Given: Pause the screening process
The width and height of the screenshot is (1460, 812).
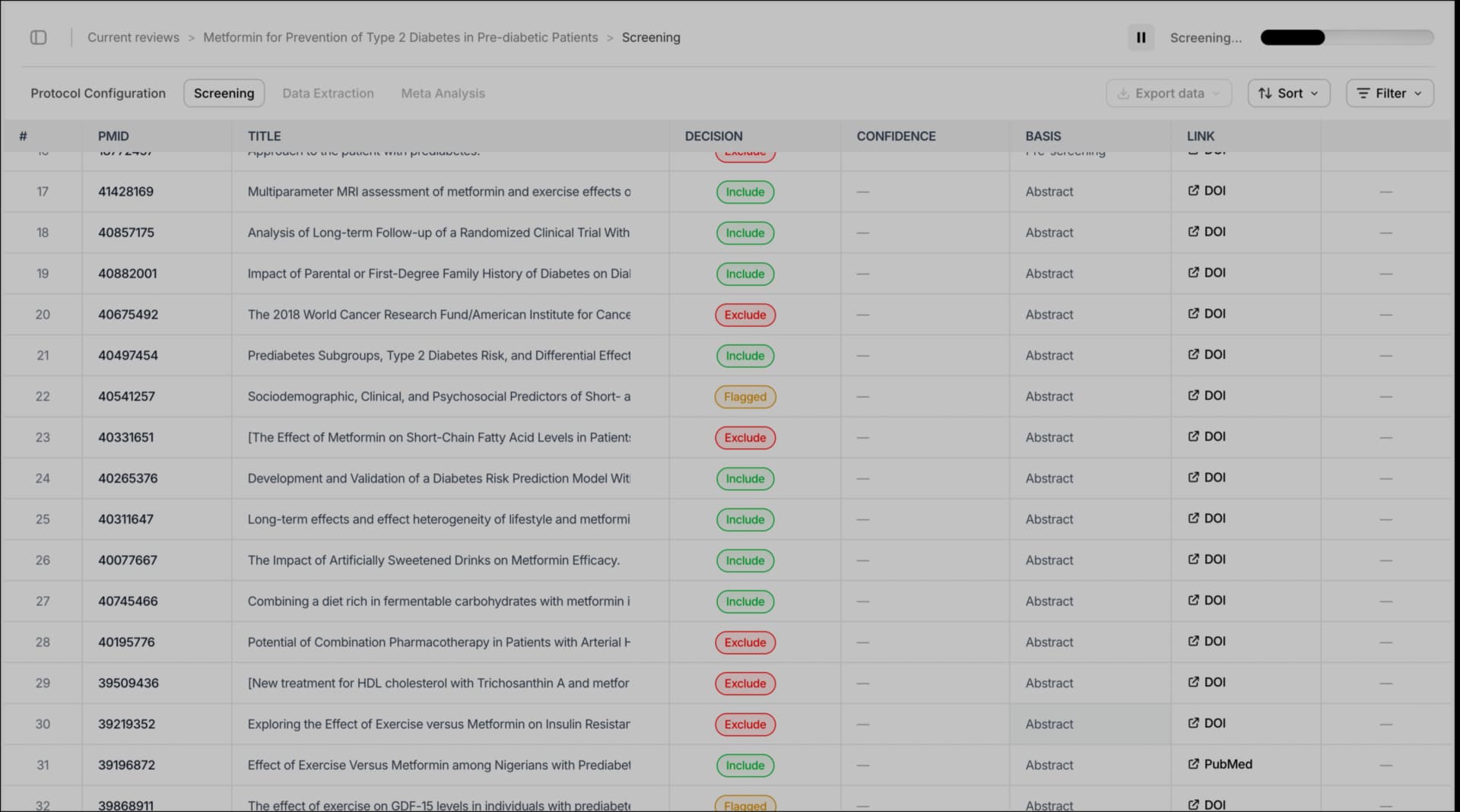Looking at the screenshot, I should pyautogui.click(x=1141, y=37).
